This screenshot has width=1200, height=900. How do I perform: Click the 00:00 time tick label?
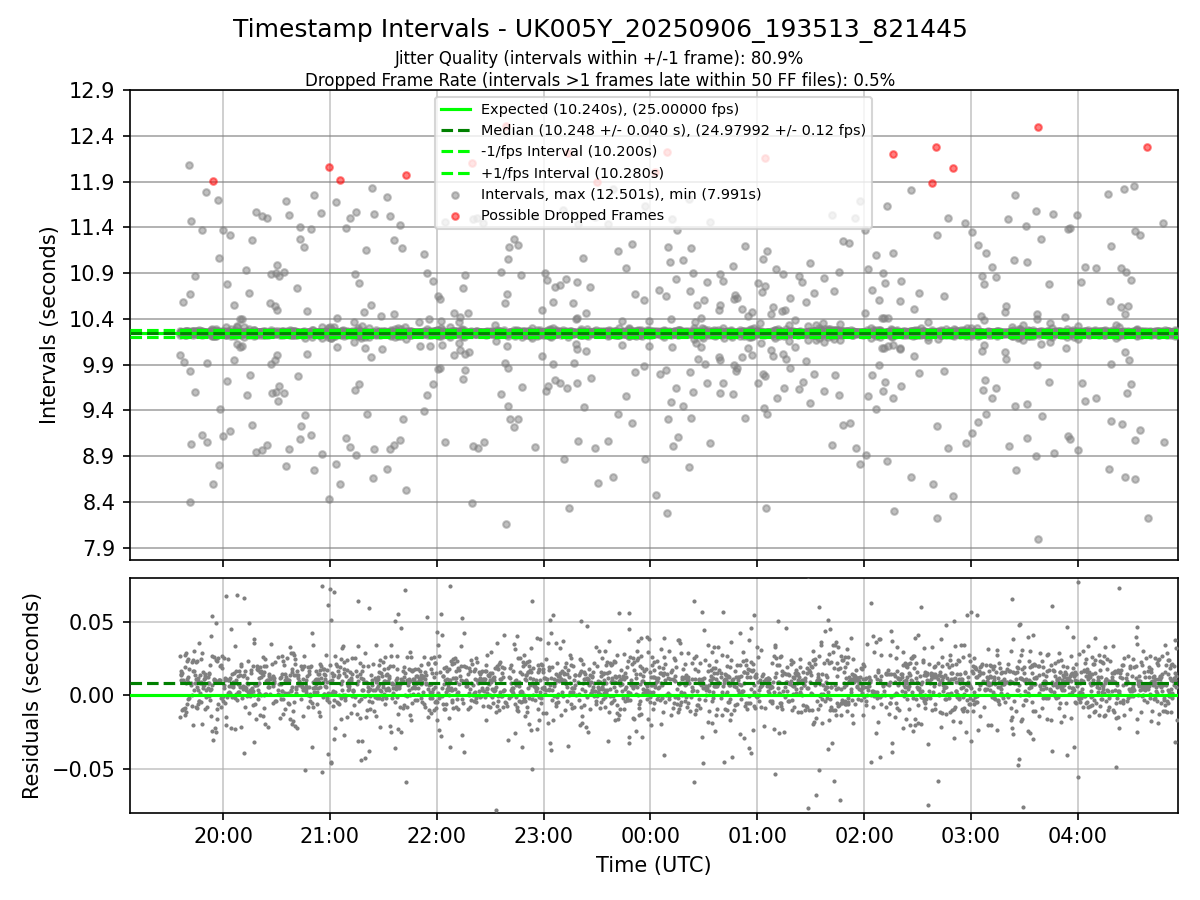pos(650,835)
